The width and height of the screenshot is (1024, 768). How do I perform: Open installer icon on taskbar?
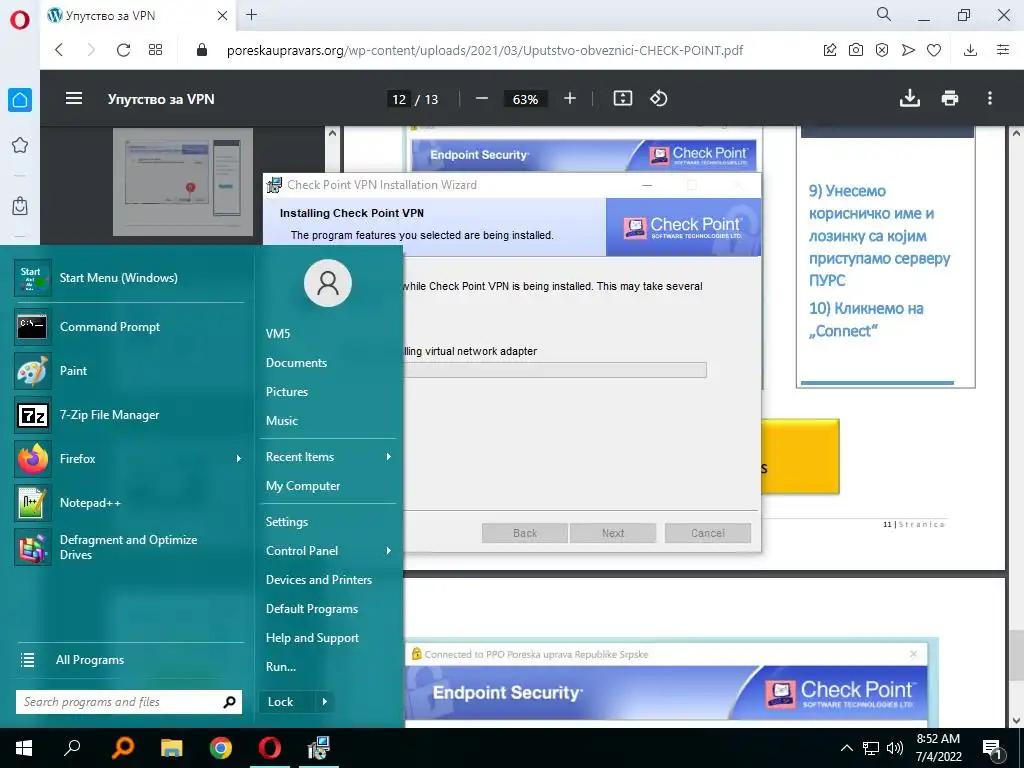[319, 748]
